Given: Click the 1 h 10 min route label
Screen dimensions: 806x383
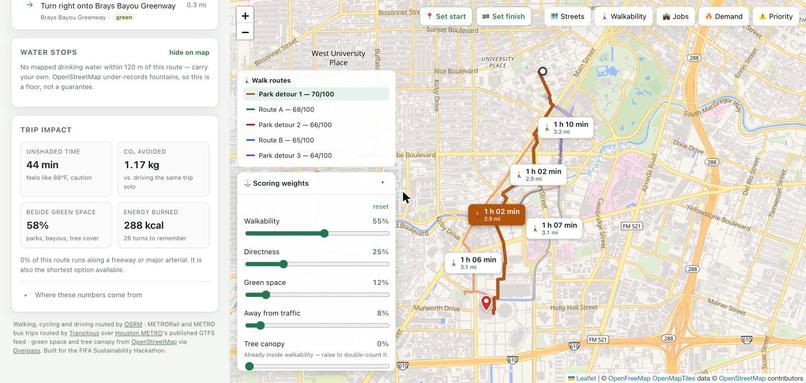Looking at the screenshot, I should [x=566, y=127].
